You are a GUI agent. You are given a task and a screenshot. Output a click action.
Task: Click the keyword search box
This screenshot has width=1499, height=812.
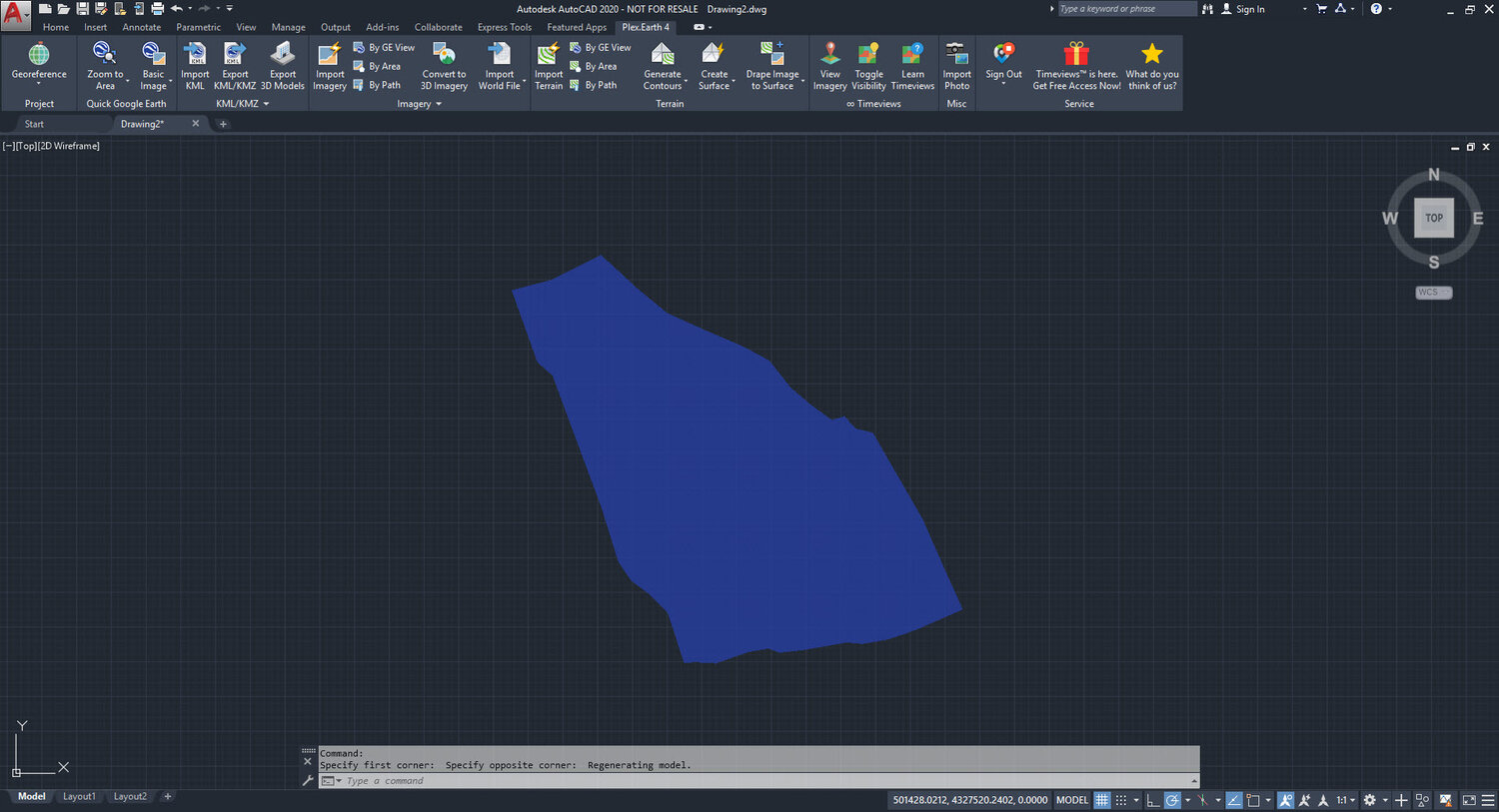(1125, 9)
